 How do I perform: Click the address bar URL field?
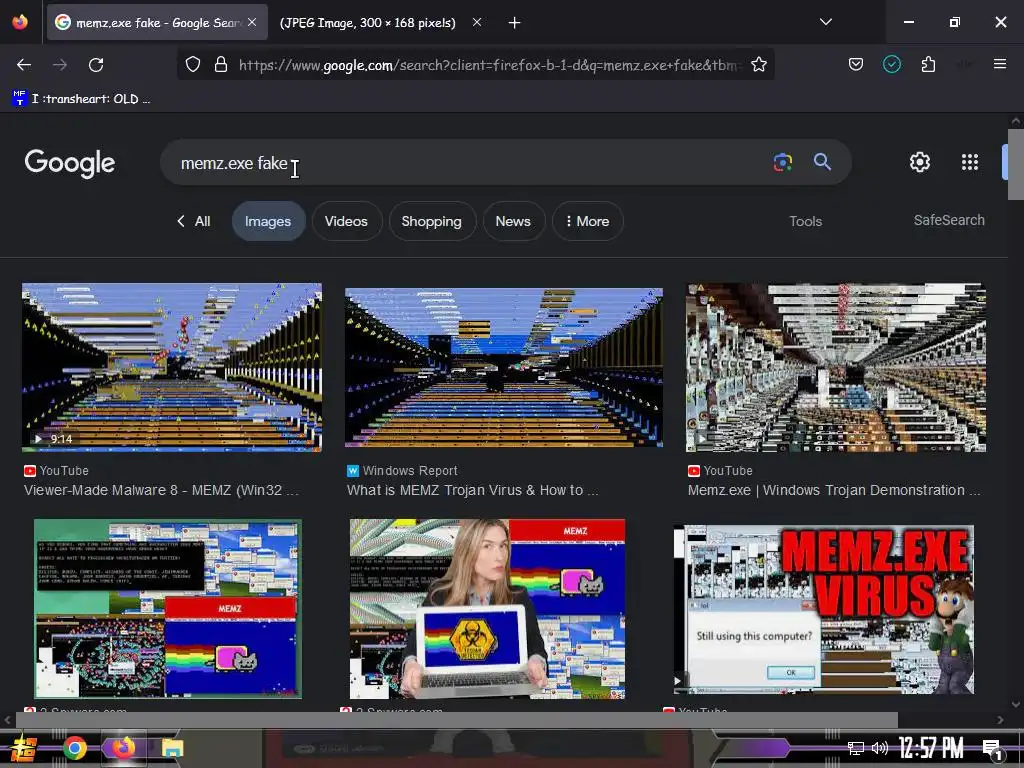(488, 65)
